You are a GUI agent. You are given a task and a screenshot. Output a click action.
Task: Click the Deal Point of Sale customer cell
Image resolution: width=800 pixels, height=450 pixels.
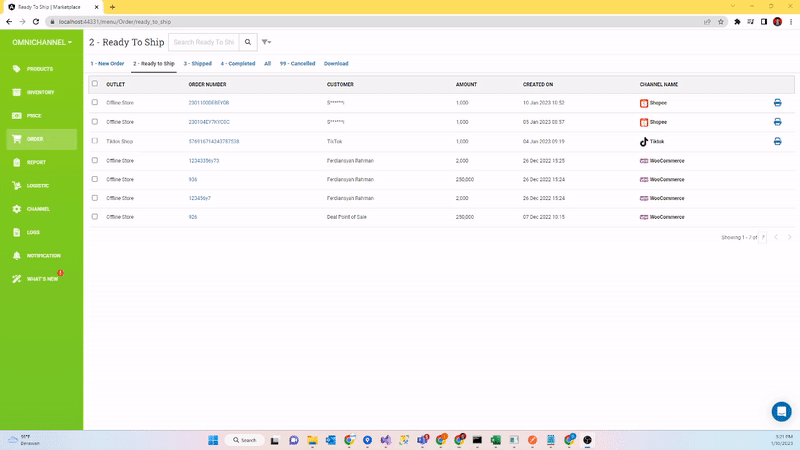pyautogui.click(x=347, y=217)
